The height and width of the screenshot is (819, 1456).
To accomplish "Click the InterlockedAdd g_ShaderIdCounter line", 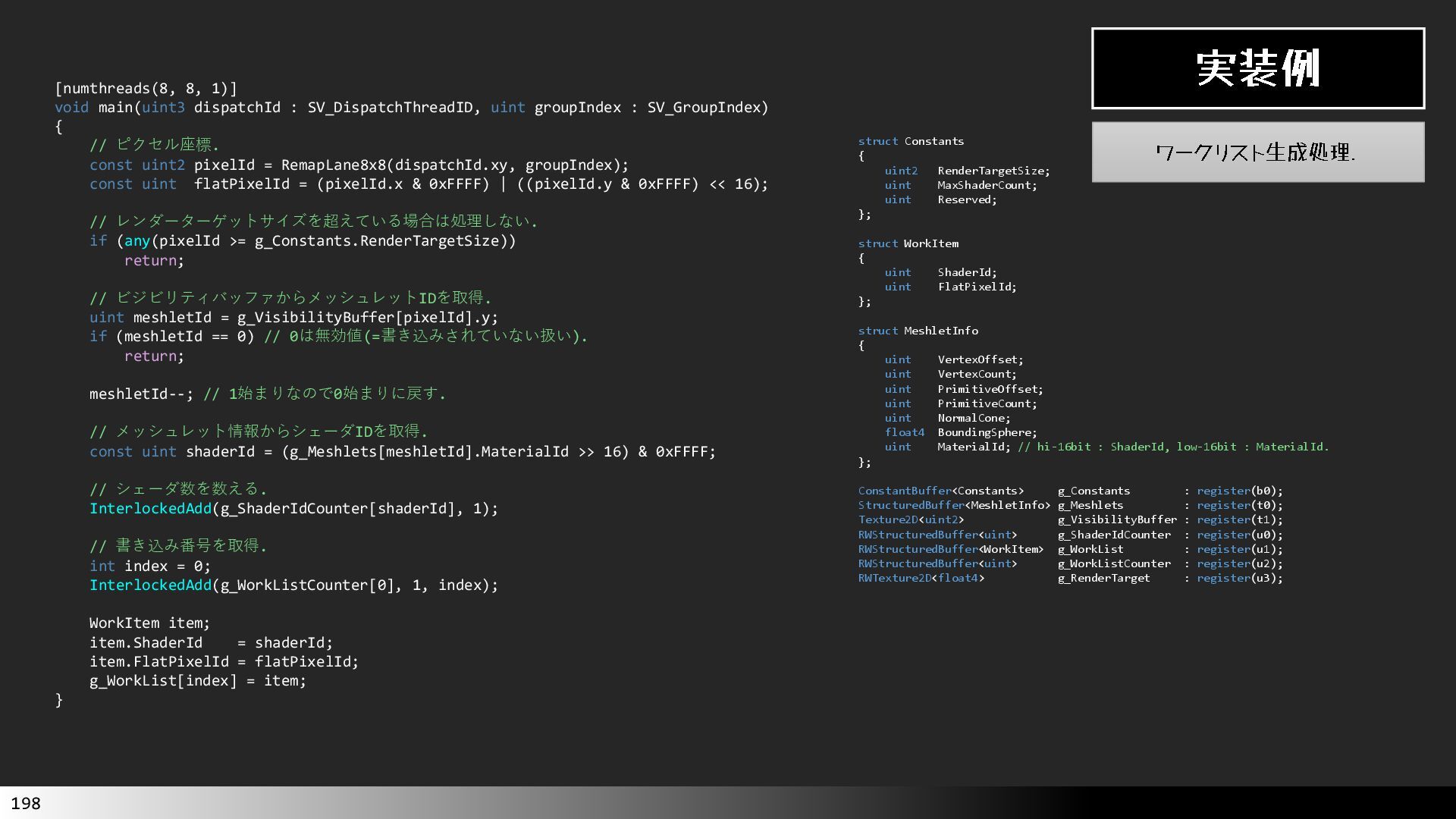I will pyautogui.click(x=294, y=509).
